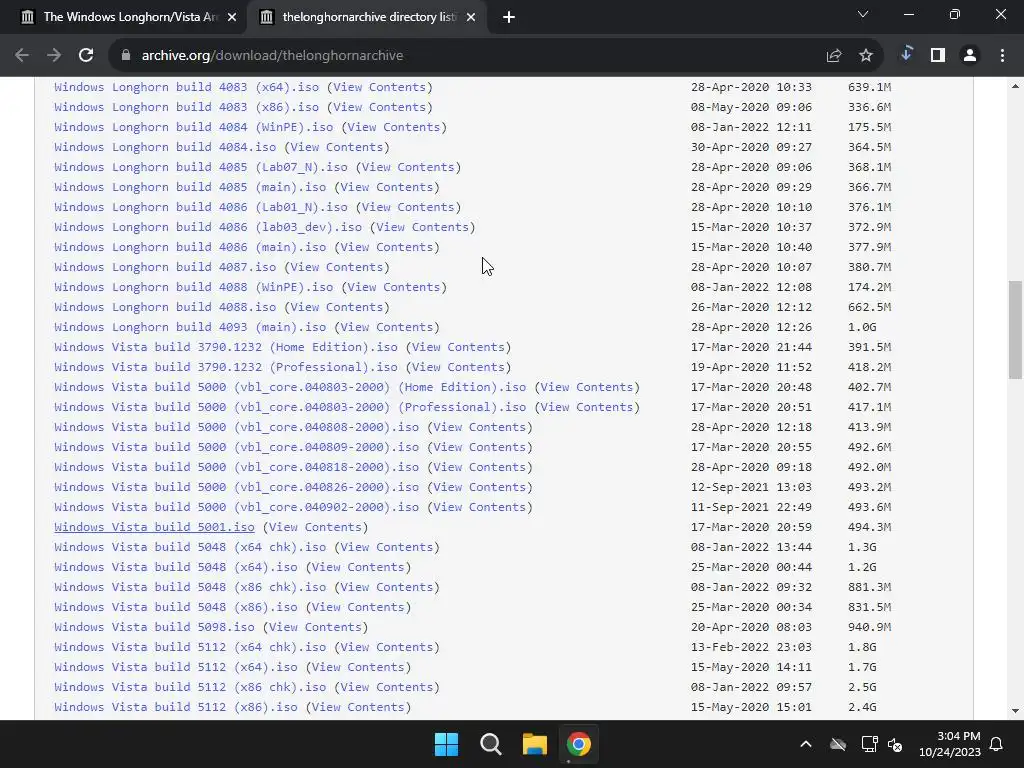Download Windows Vista build 5048 (x64 chk).iso
Viewport: 1024px width, 768px height.
[x=190, y=547]
